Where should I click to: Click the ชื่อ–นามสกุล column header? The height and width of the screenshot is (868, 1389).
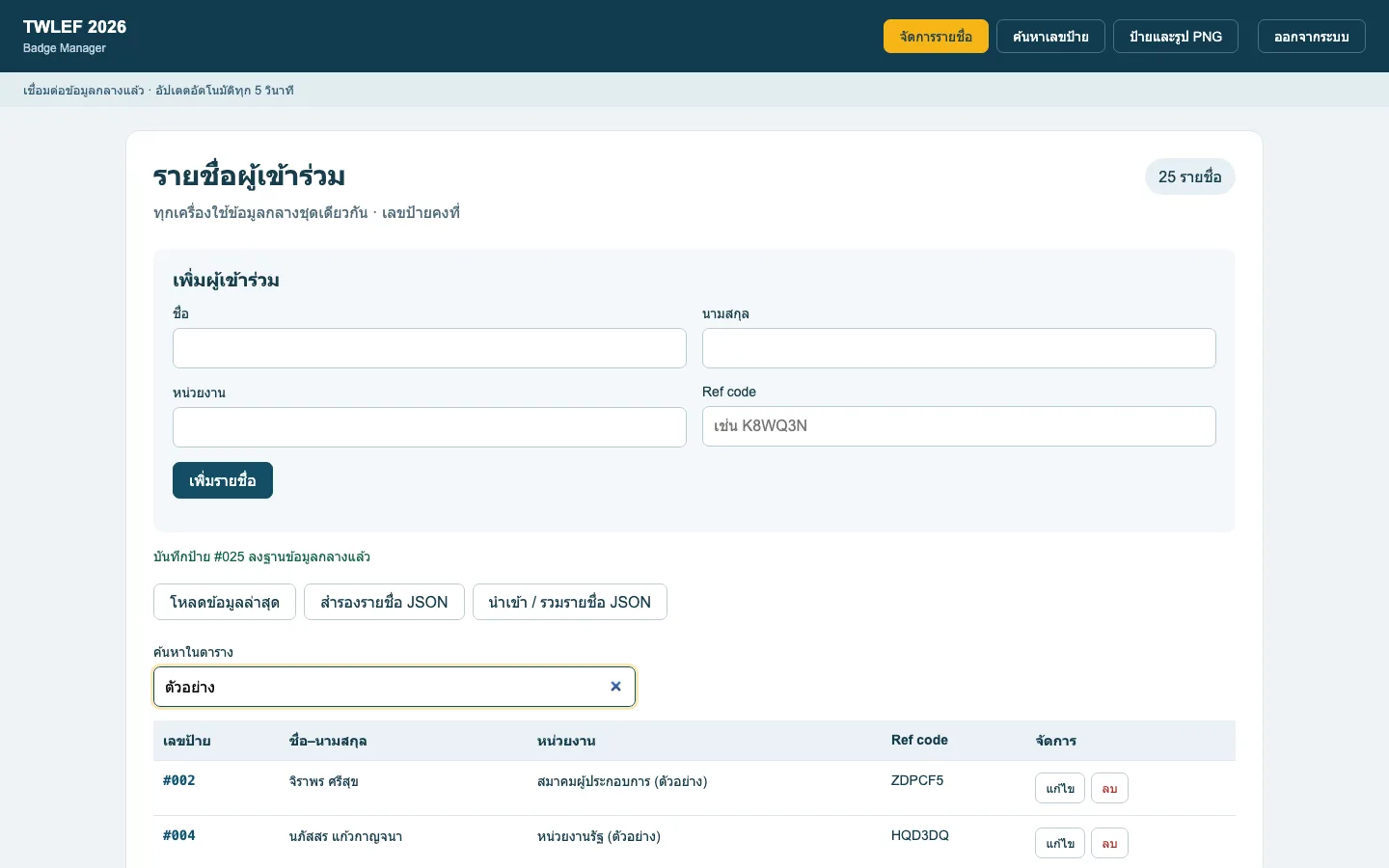click(x=328, y=741)
